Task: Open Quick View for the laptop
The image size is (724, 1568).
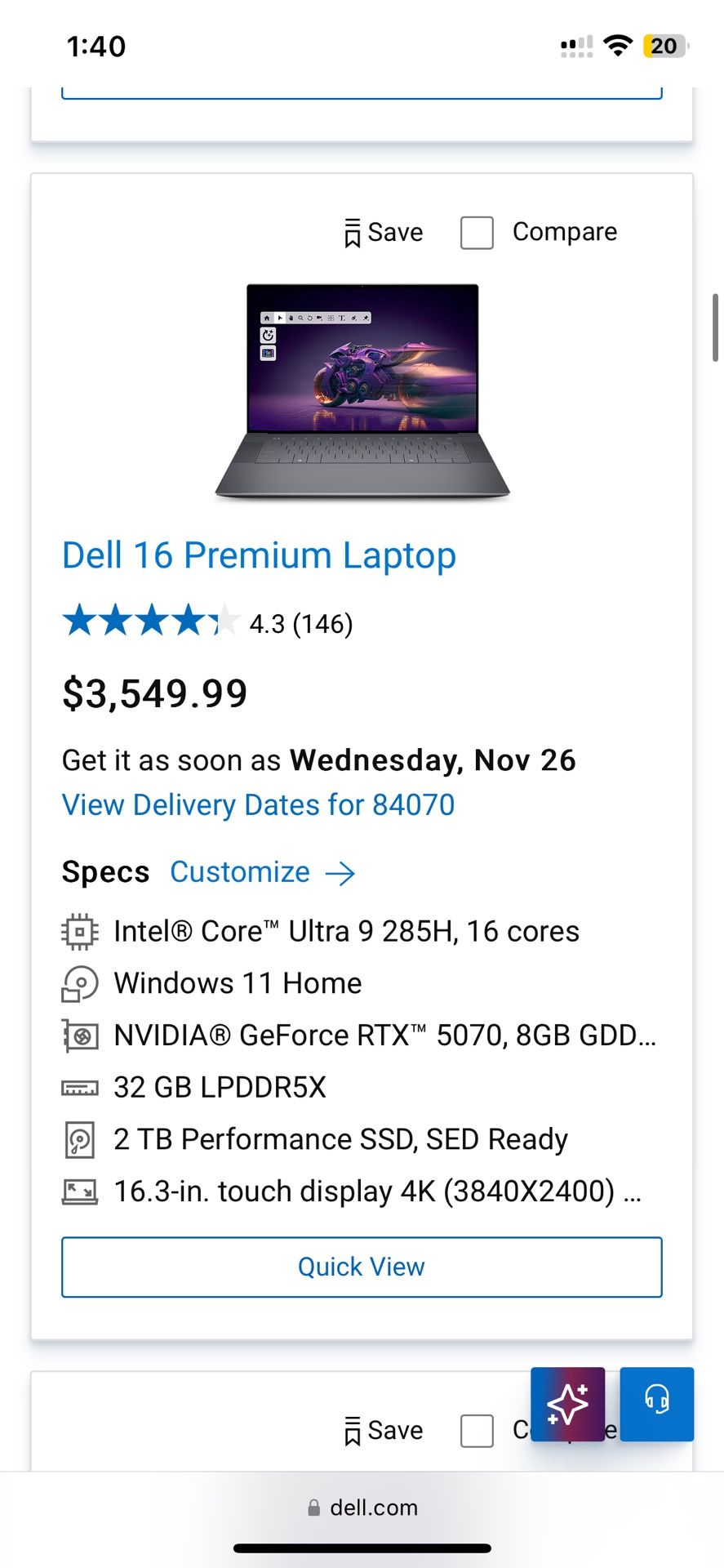Action: click(362, 1267)
